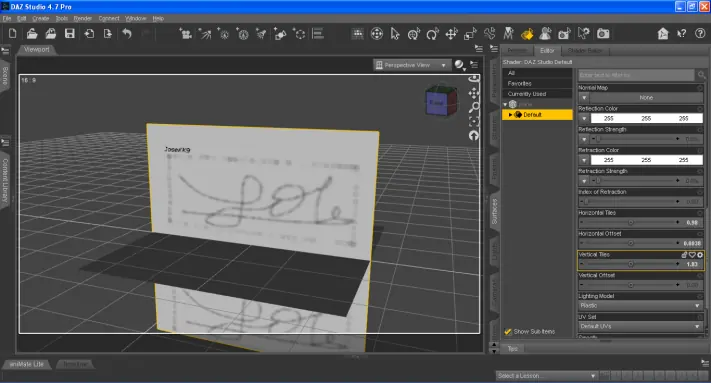Click the viewport draw style sphere icon
Viewport: 711px width, 383px height.
click(x=459, y=65)
